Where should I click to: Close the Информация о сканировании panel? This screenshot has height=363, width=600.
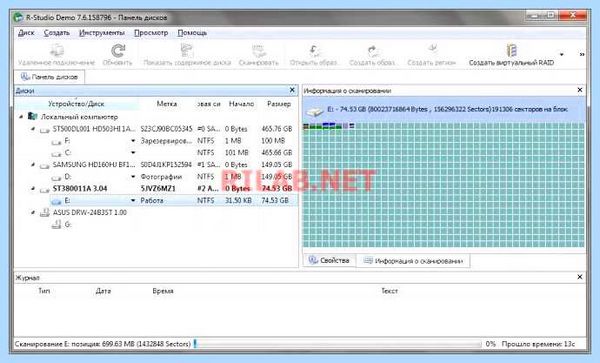579,90
